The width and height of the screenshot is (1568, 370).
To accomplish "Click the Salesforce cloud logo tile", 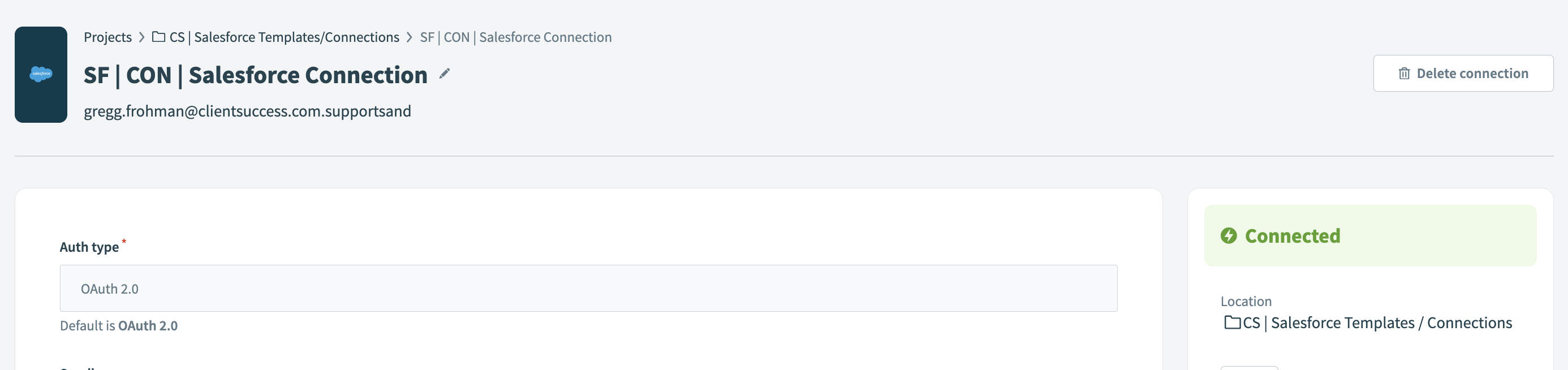I will (41, 74).
